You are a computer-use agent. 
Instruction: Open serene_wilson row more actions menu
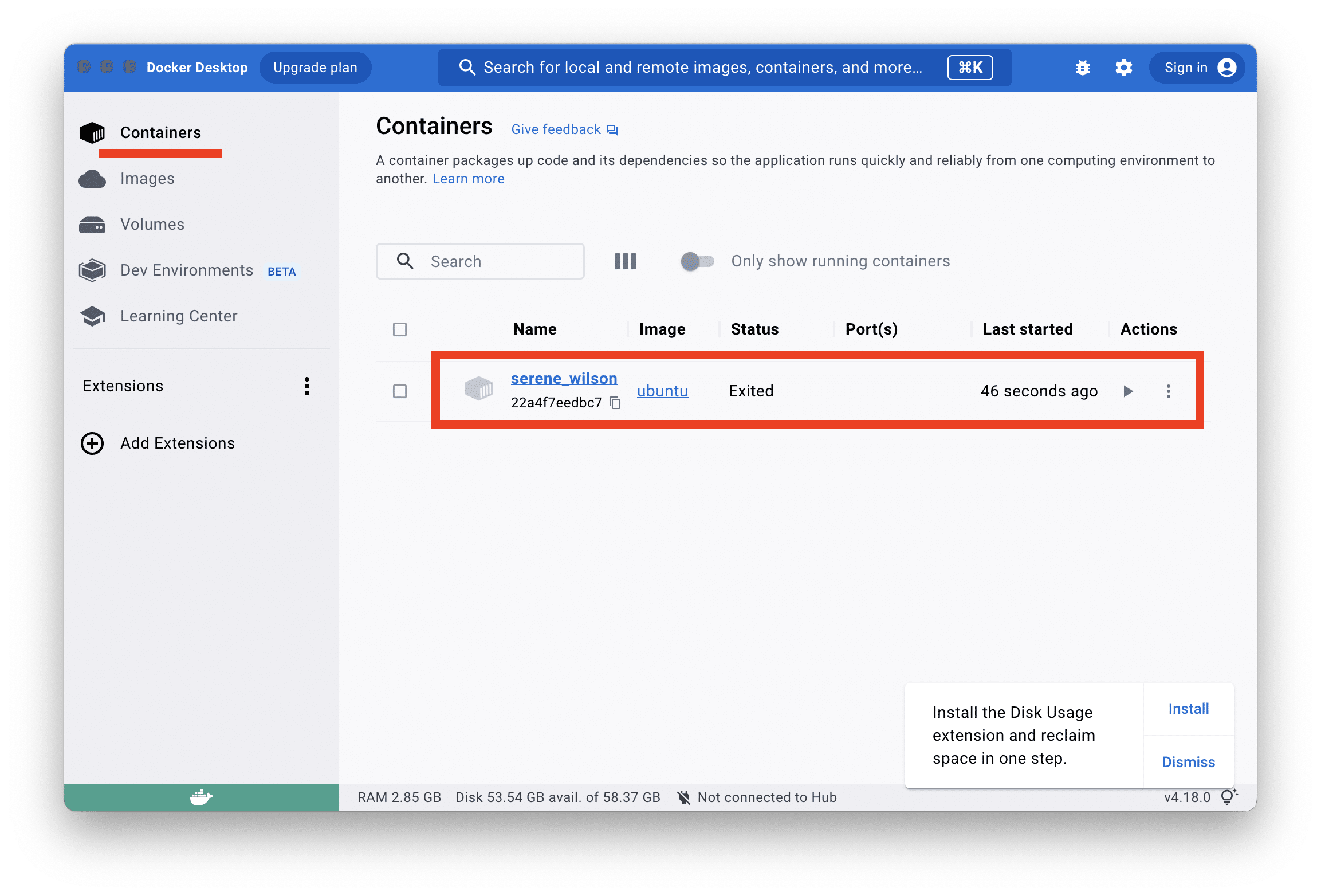click(x=1169, y=391)
